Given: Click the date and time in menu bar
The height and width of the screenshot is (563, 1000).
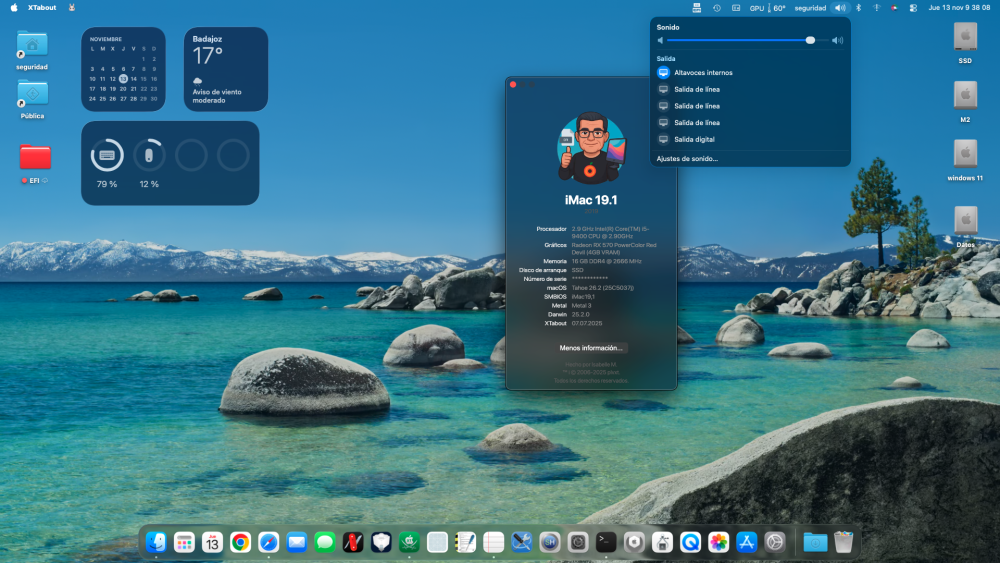Looking at the screenshot, I should pyautogui.click(x=959, y=8).
